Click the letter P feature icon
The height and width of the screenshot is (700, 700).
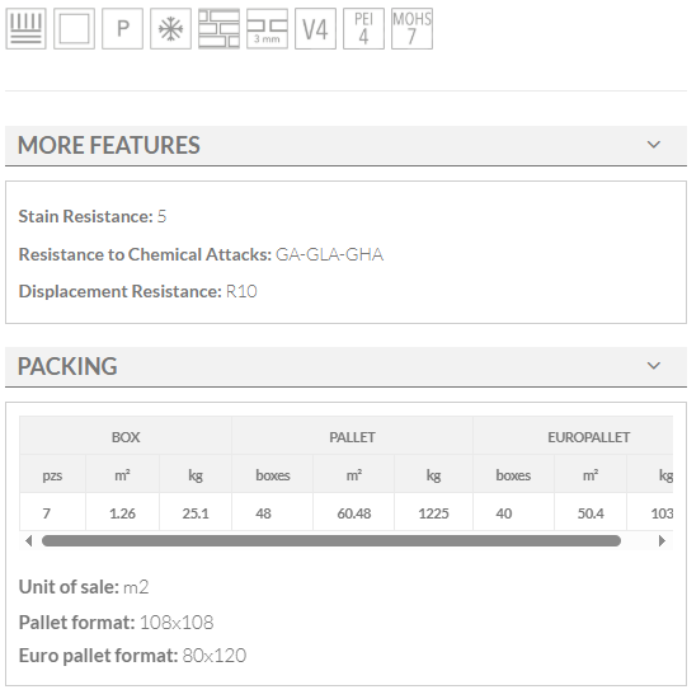[123, 29]
